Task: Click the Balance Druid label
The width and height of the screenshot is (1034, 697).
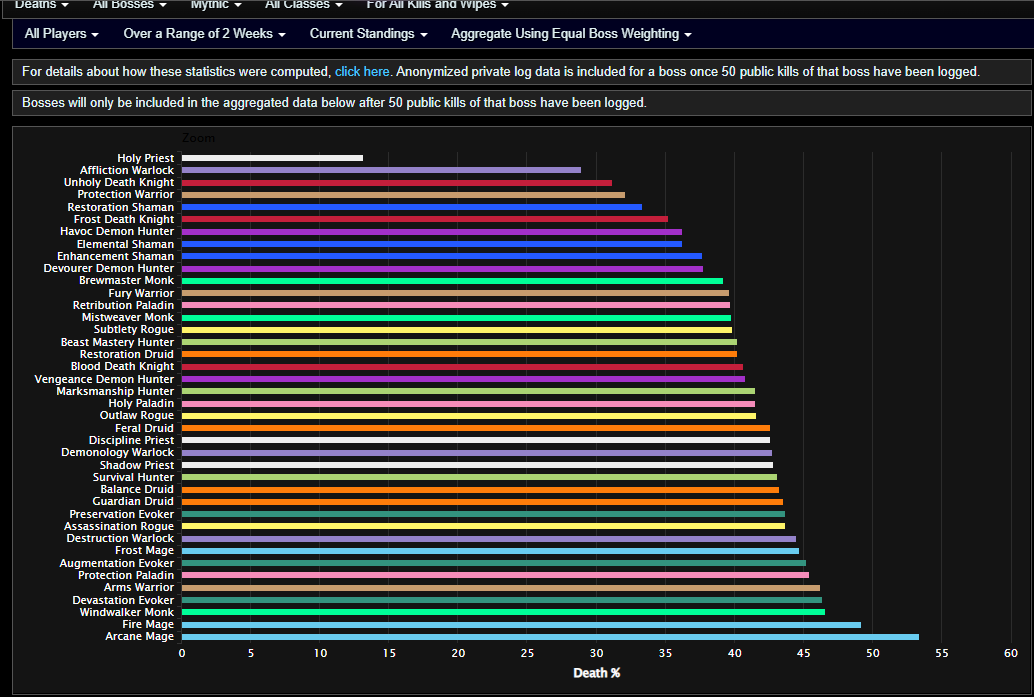Action: (x=137, y=489)
